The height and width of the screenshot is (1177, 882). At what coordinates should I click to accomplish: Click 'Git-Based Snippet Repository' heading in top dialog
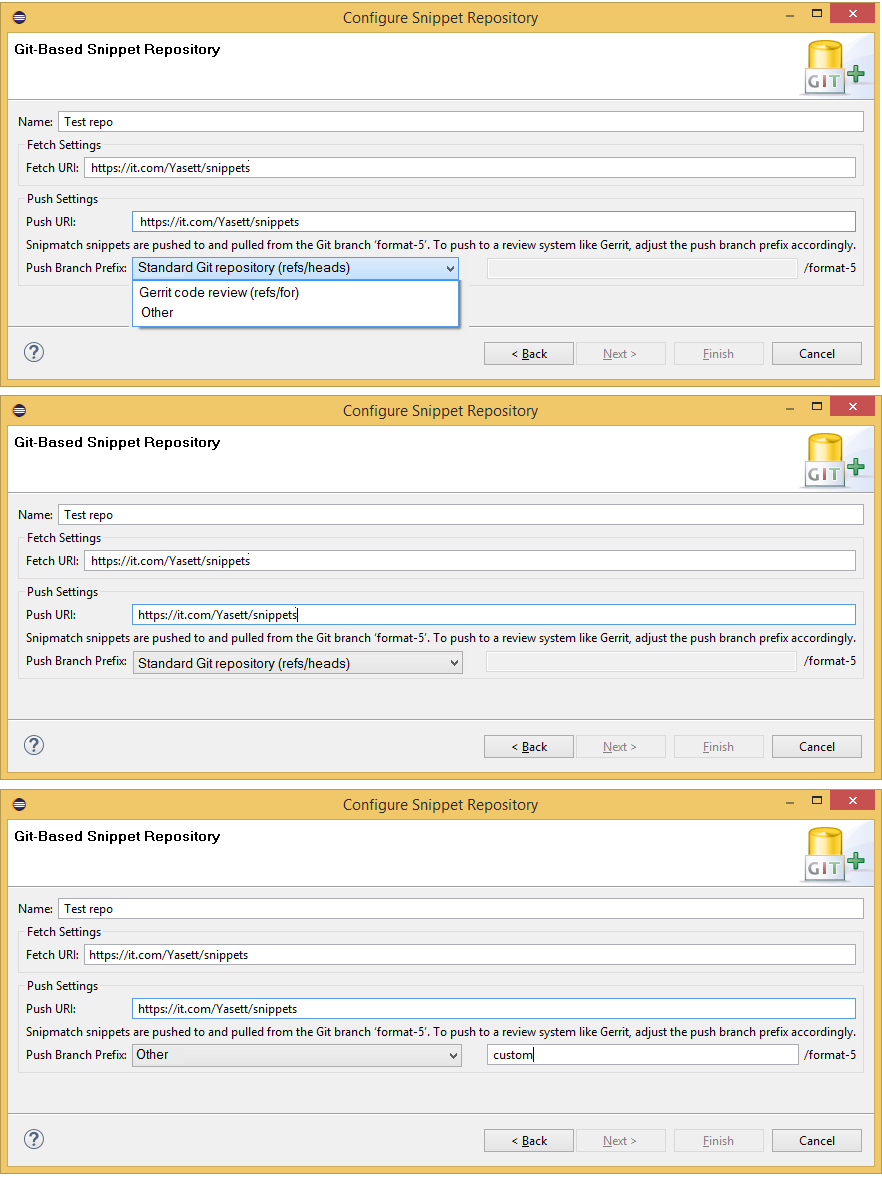click(x=117, y=50)
